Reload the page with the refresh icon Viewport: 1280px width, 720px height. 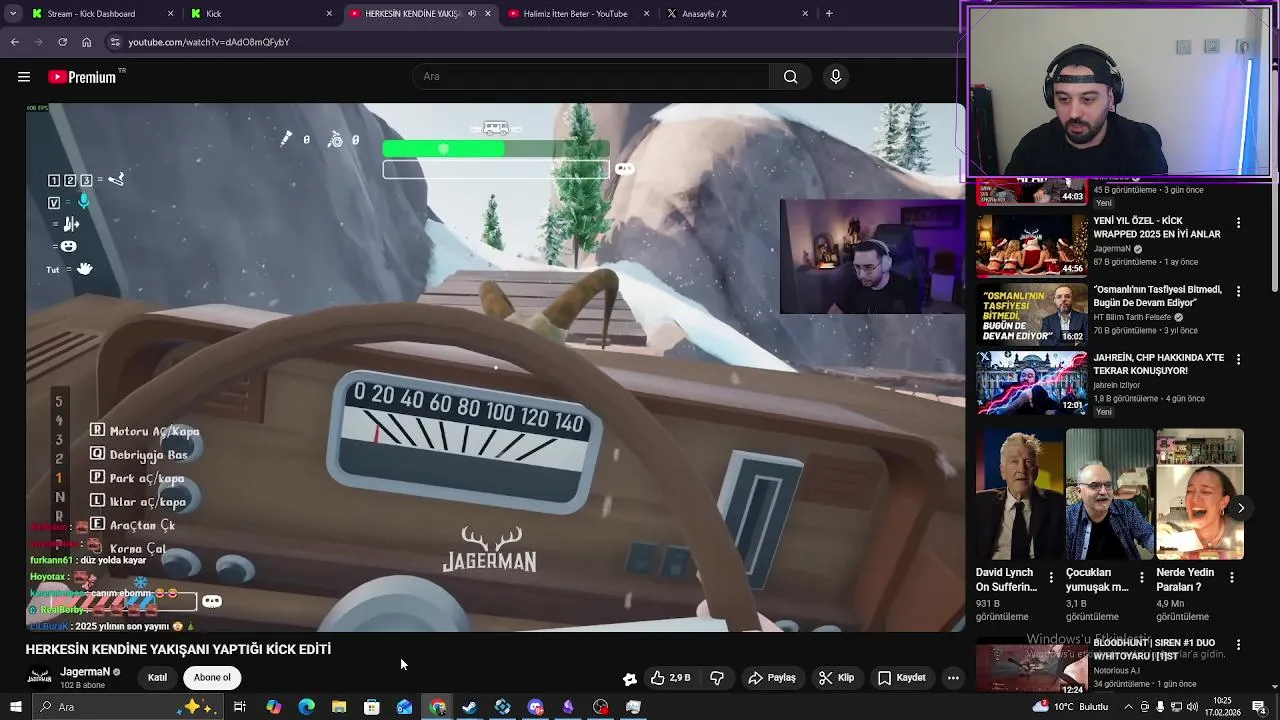(63, 42)
